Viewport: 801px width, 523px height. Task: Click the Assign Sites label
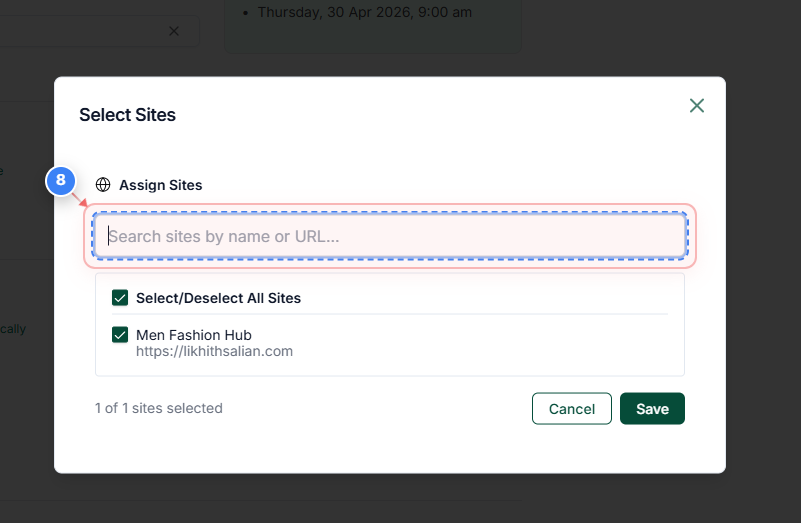[x=161, y=185]
